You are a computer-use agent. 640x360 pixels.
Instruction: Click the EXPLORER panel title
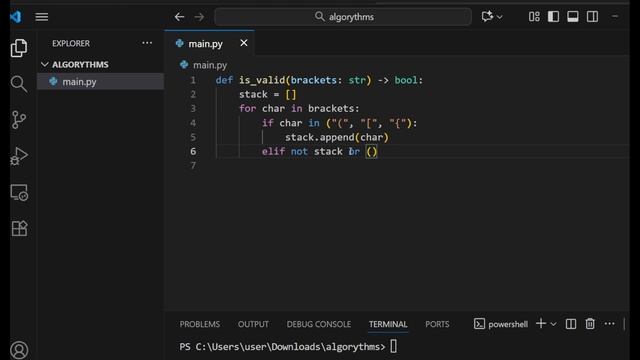click(x=71, y=43)
